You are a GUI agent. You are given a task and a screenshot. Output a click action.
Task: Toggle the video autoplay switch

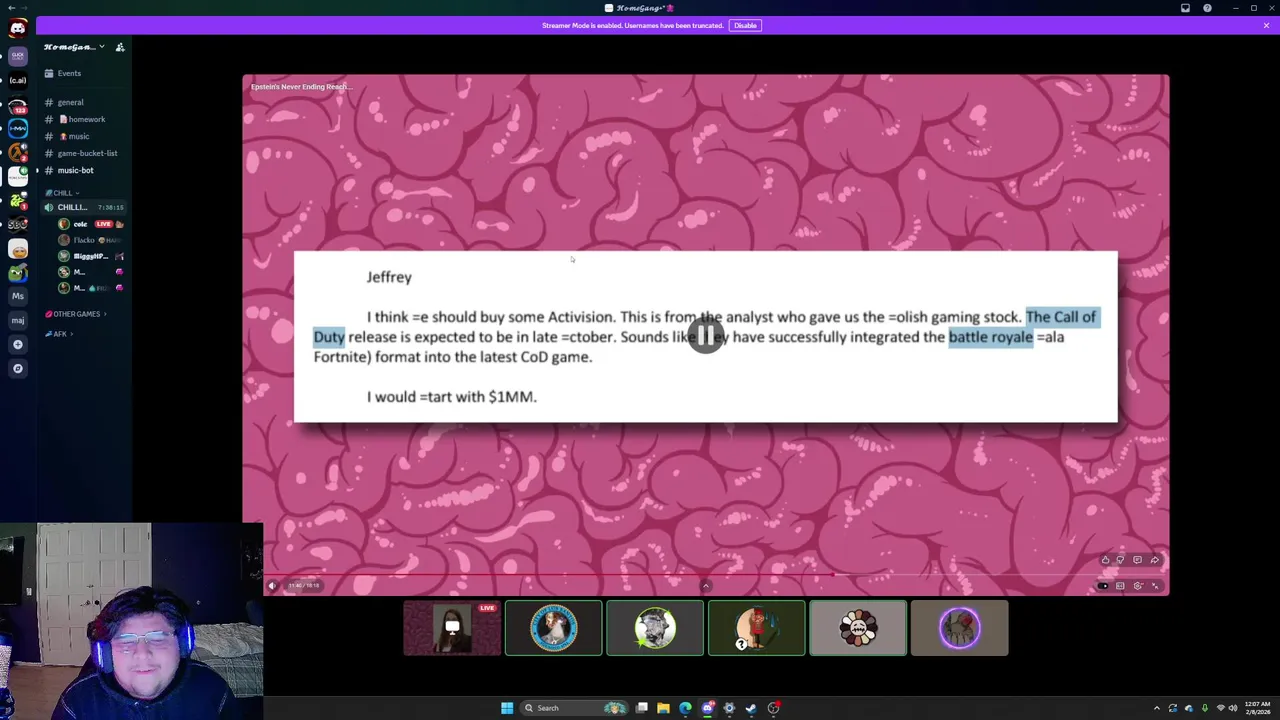point(1103,586)
